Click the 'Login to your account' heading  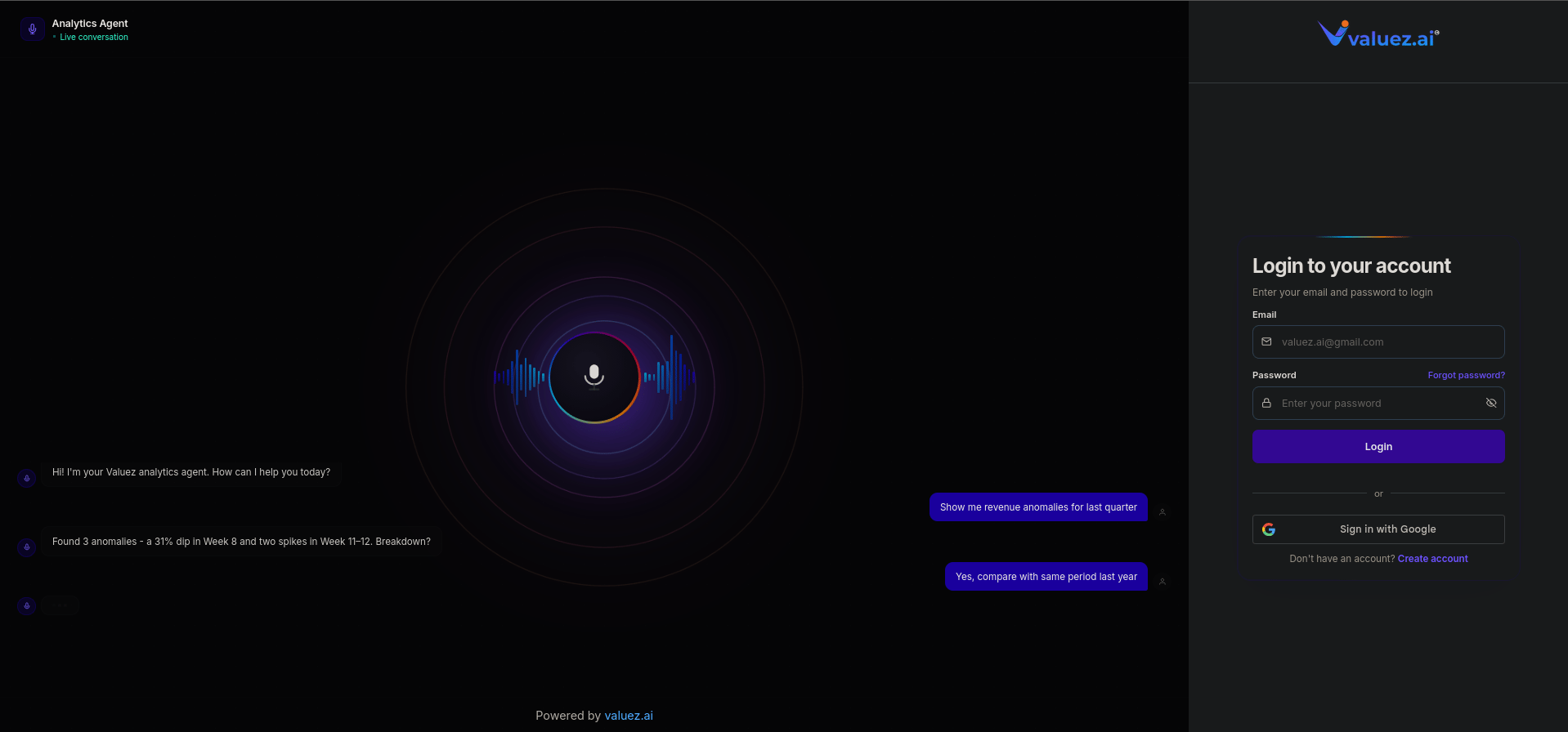(x=1351, y=266)
